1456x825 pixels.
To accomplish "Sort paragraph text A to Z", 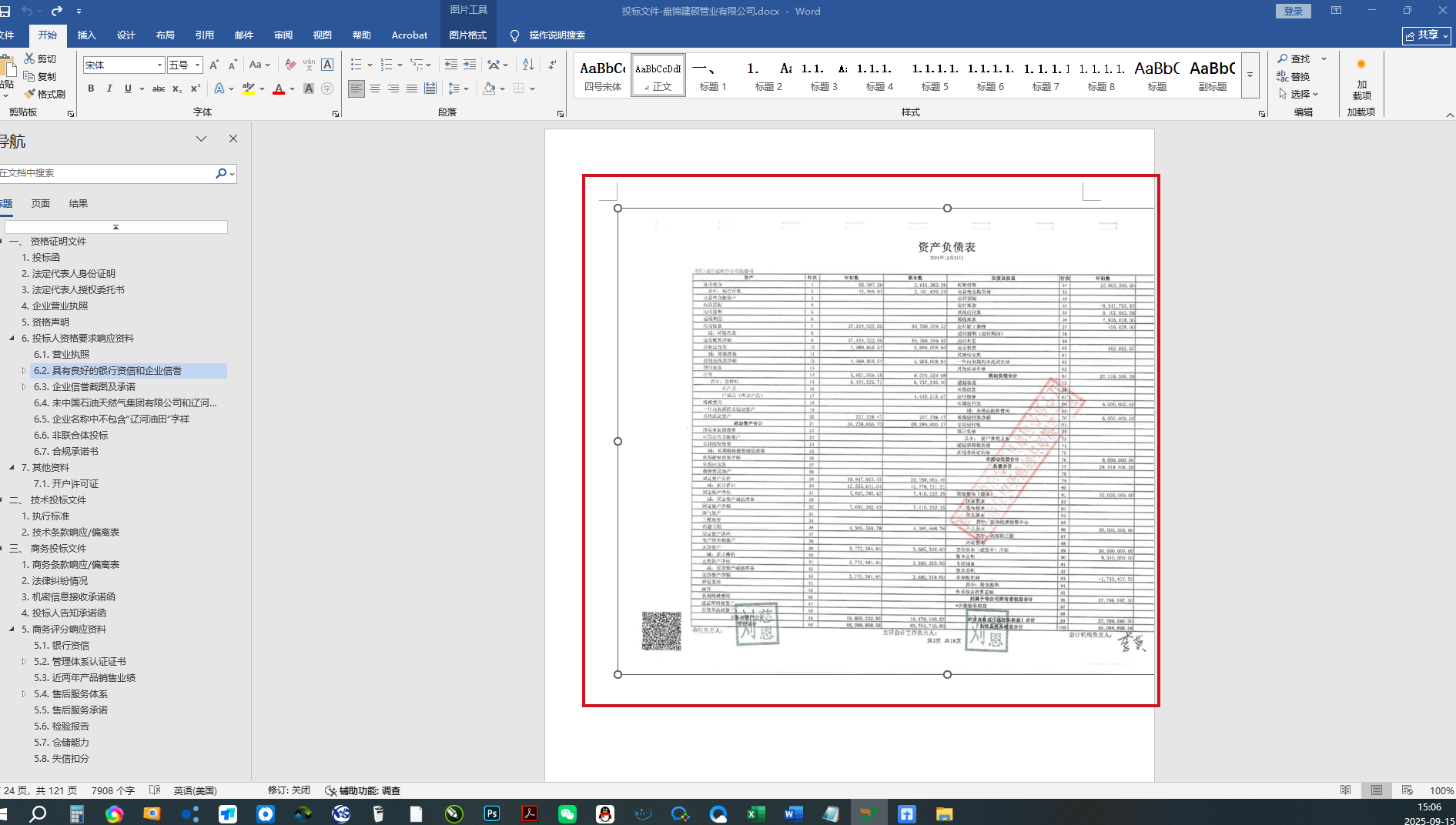I will coord(528,65).
